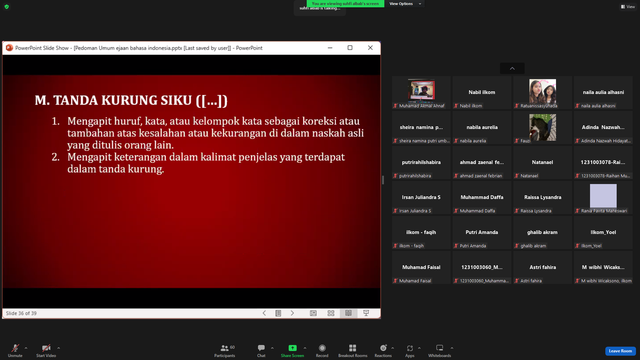This screenshot has height=360, width=640.
Task: Click the Leave Room button
Action: click(620, 351)
